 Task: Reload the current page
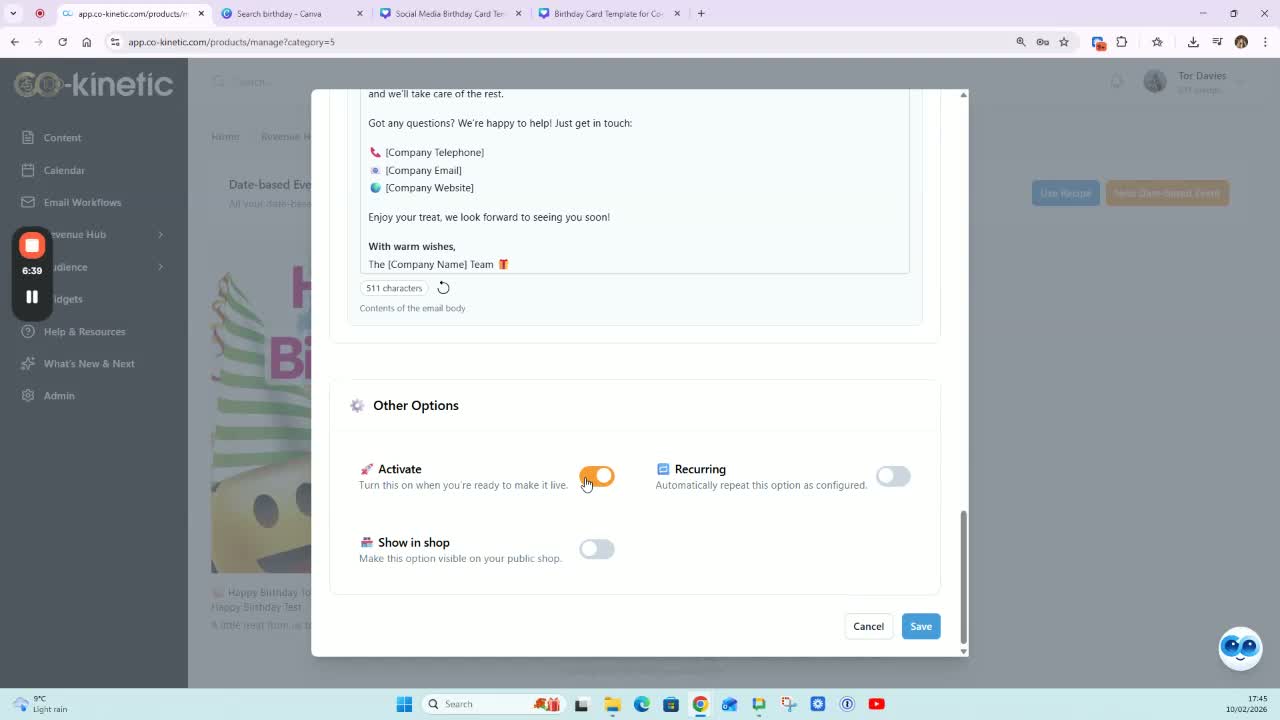[62, 42]
